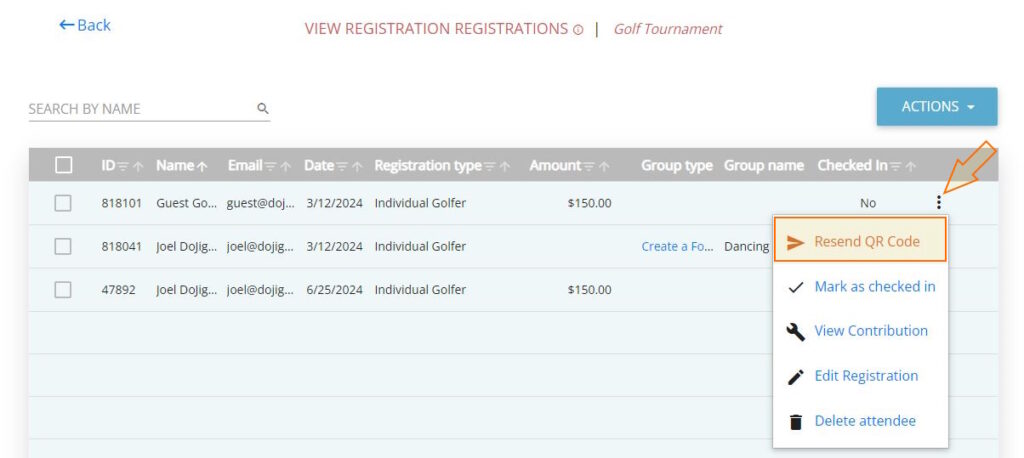
Task: Click the wrench icon for View Contribution
Action: click(x=795, y=331)
